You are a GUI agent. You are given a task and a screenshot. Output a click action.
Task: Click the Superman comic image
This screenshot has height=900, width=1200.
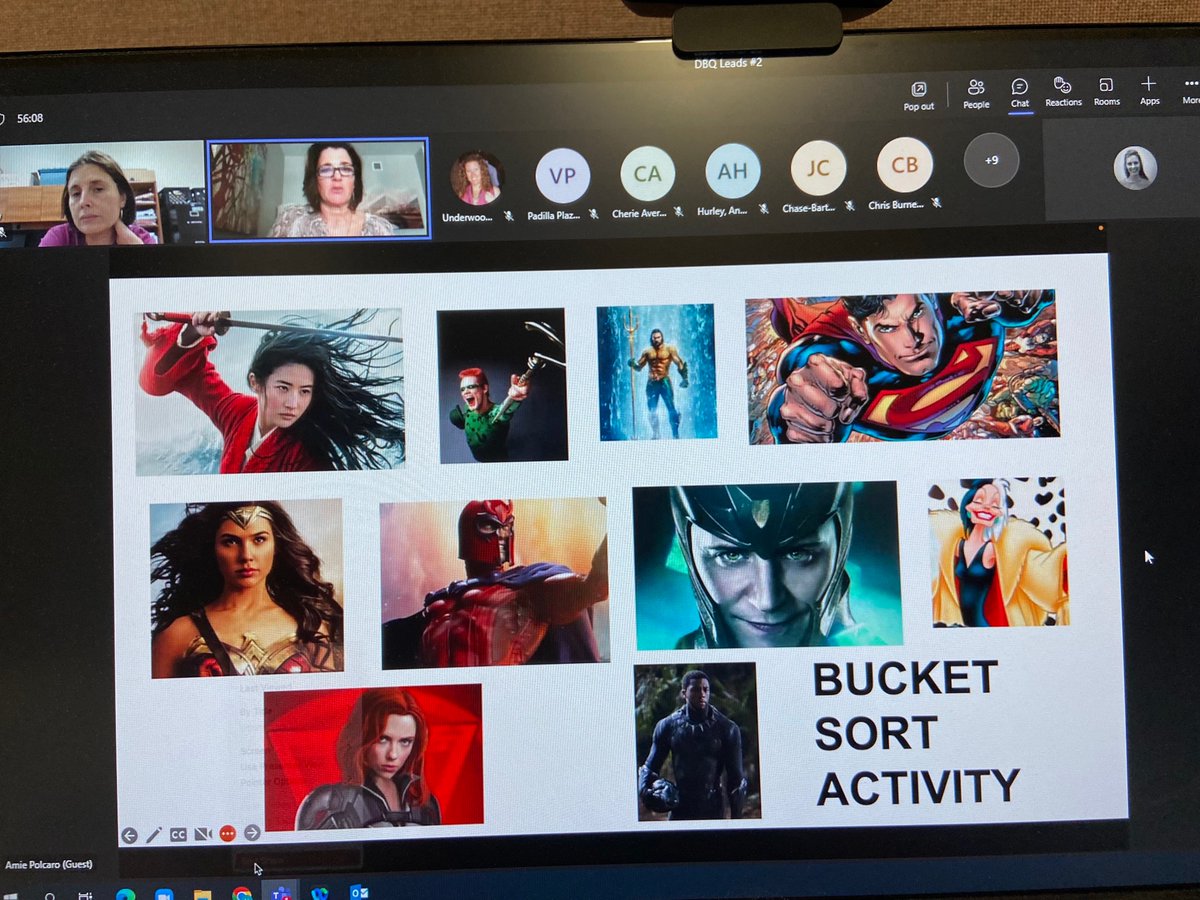[902, 366]
